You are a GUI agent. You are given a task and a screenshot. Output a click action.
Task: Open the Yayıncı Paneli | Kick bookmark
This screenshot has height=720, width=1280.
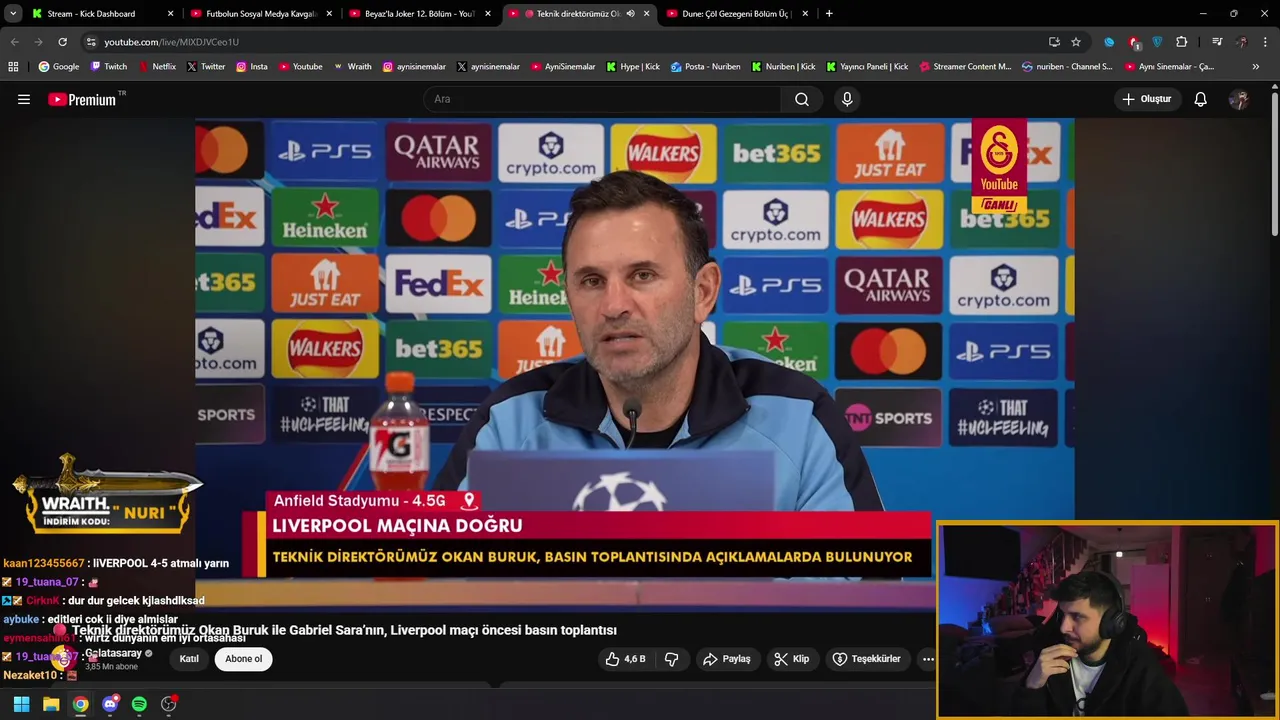(x=867, y=67)
